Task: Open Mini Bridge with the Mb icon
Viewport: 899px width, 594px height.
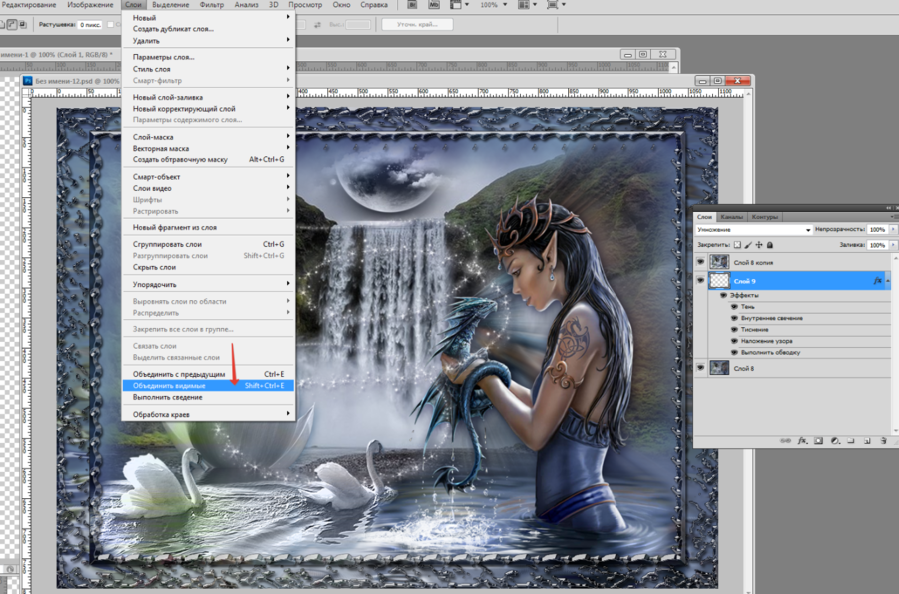Action: coord(433,5)
